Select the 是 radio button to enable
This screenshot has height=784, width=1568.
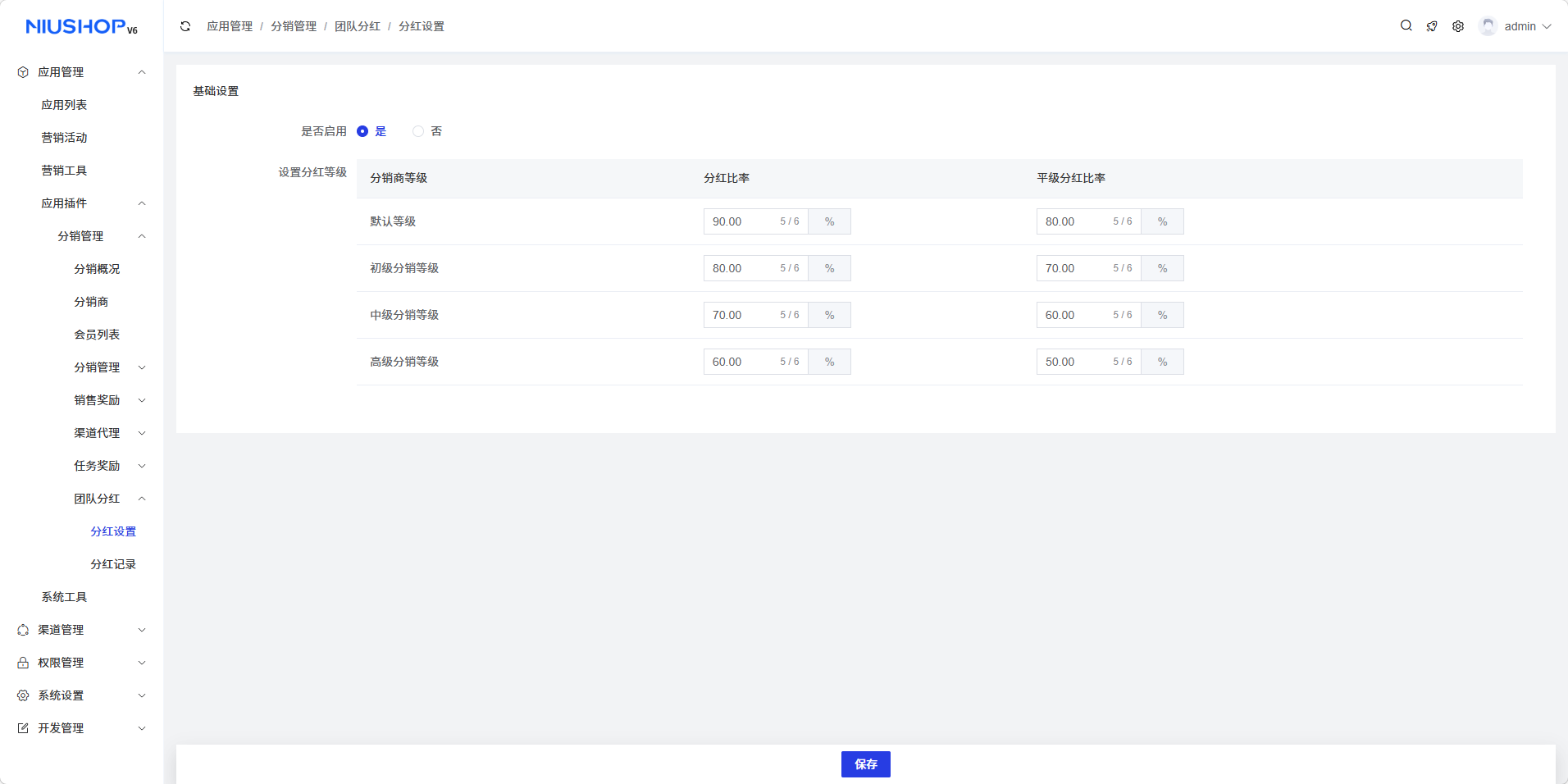[x=362, y=131]
